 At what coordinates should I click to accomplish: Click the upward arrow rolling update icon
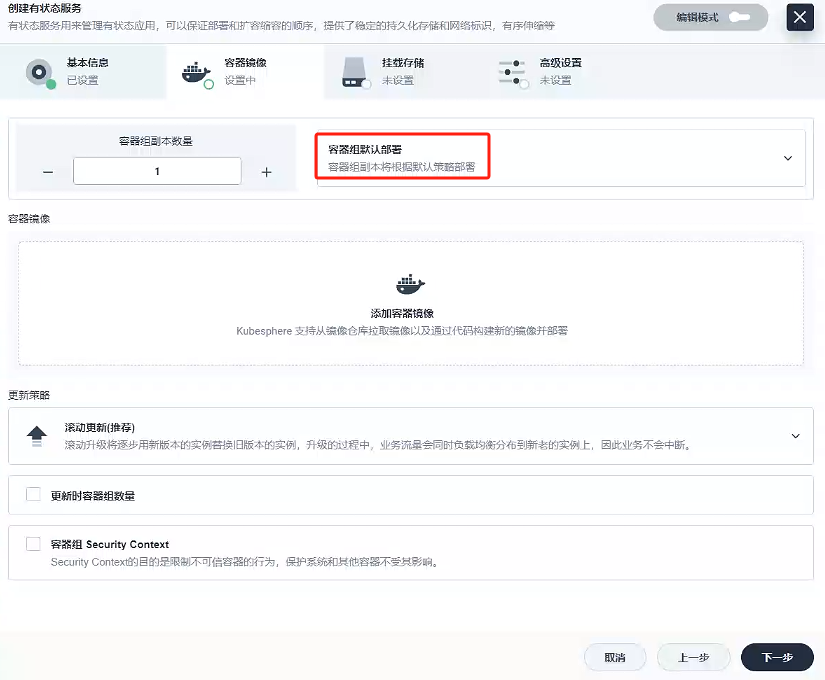(x=37, y=436)
